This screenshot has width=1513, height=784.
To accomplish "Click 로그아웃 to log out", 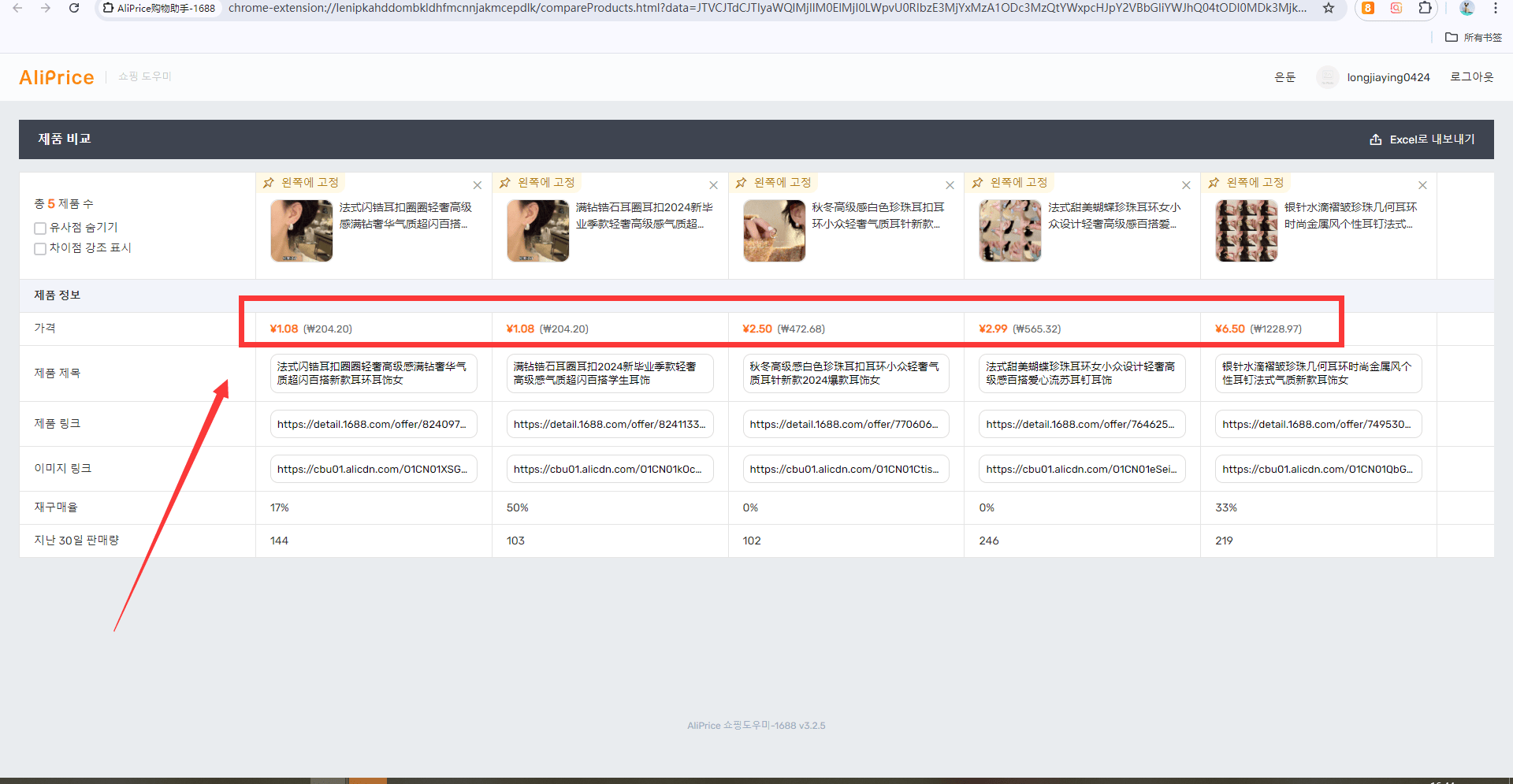I will [1472, 77].
